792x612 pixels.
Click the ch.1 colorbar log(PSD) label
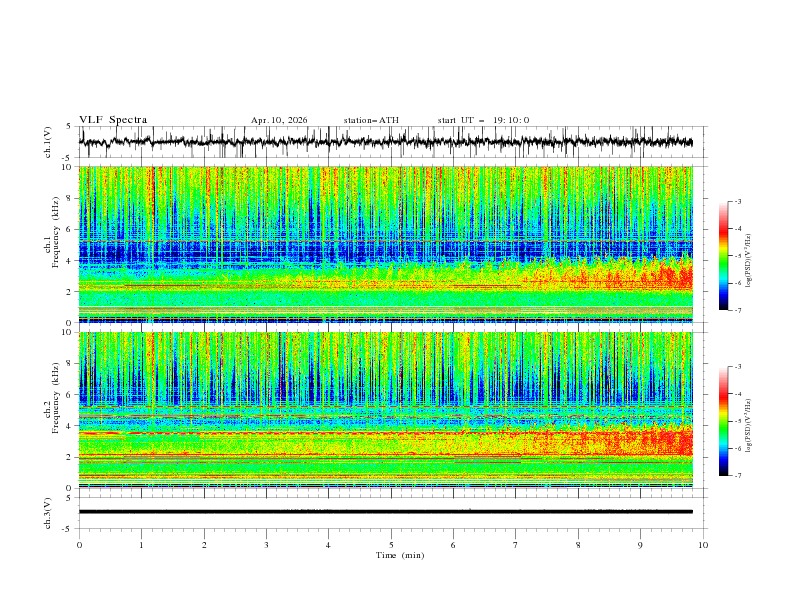pos(748,261)
